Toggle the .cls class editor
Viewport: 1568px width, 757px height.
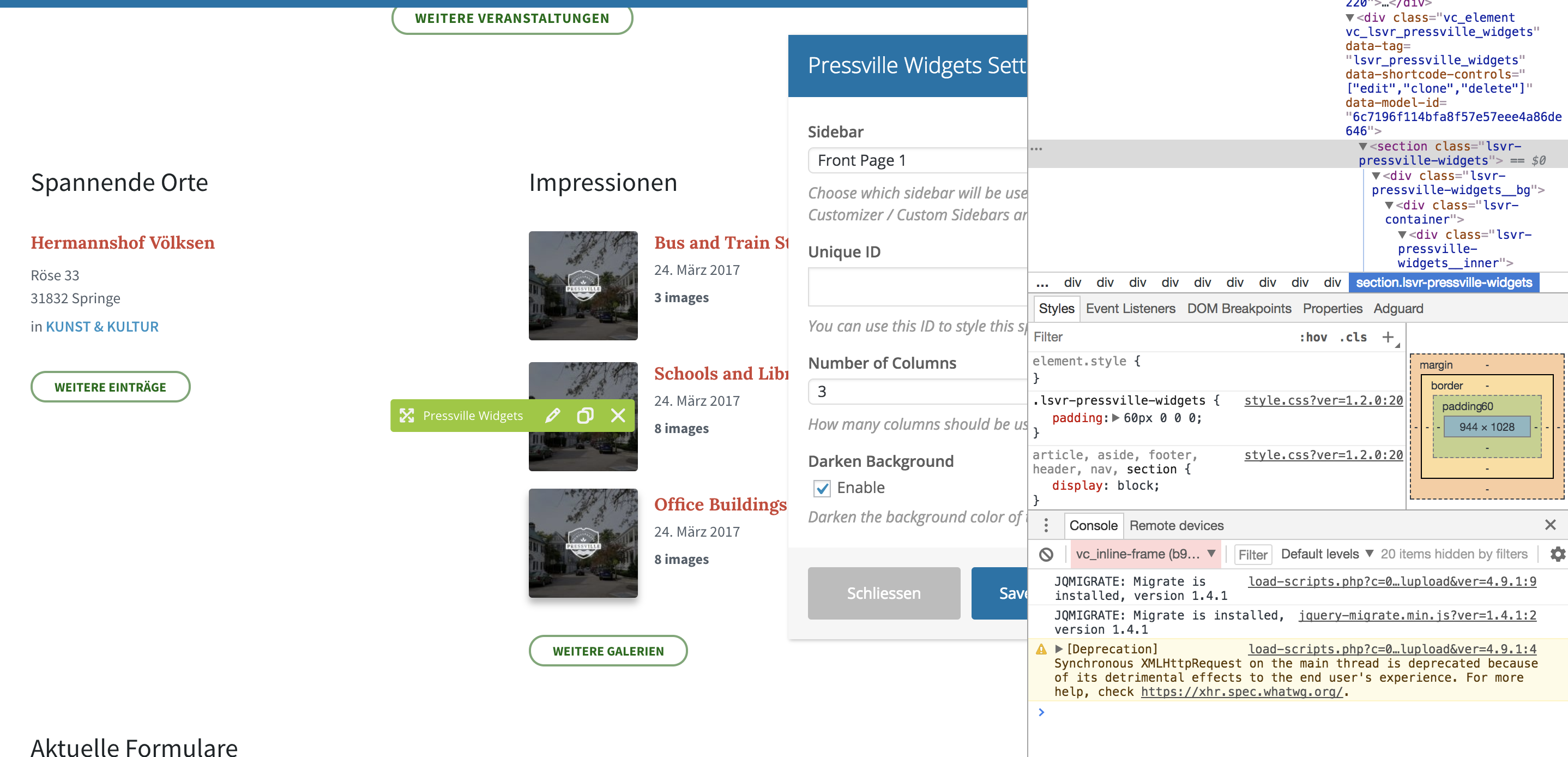1353,337
